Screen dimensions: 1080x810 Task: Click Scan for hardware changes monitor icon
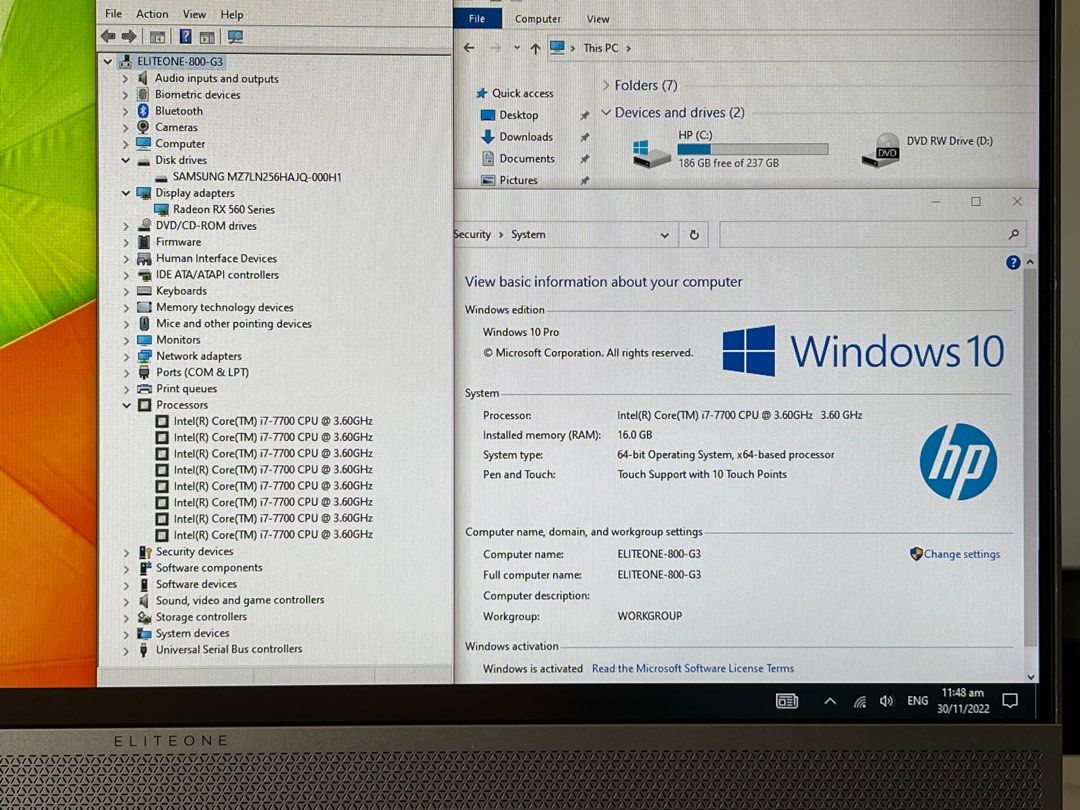click(x=235, y=37)
